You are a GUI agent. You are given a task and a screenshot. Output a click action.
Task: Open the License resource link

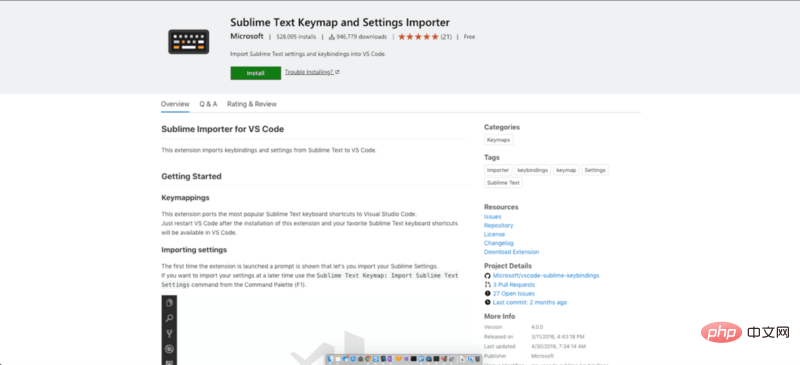point(494,234)
